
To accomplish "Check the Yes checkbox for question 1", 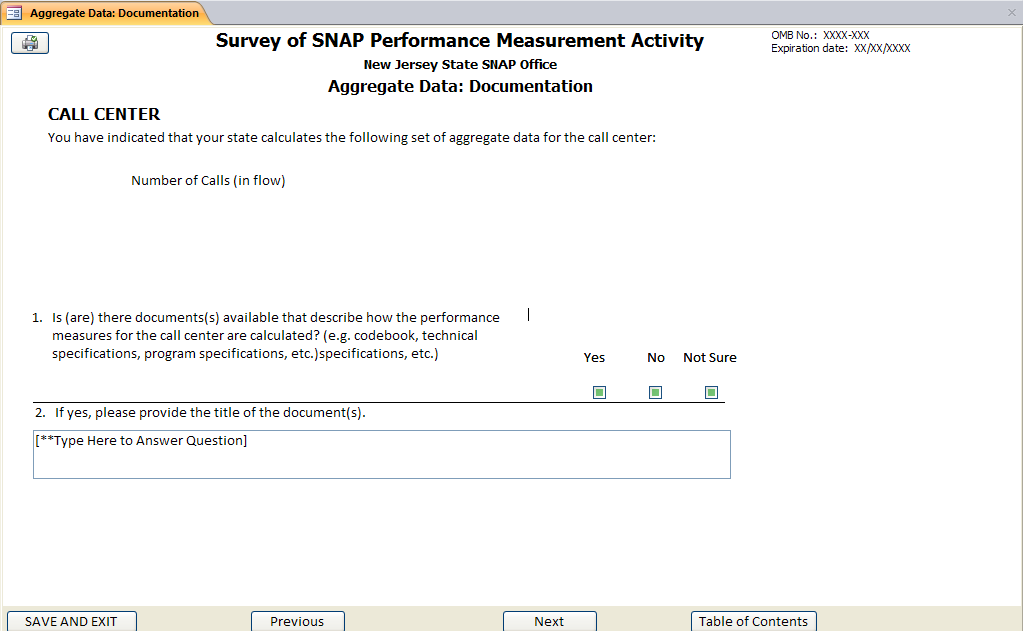I will tap(599, 392).
